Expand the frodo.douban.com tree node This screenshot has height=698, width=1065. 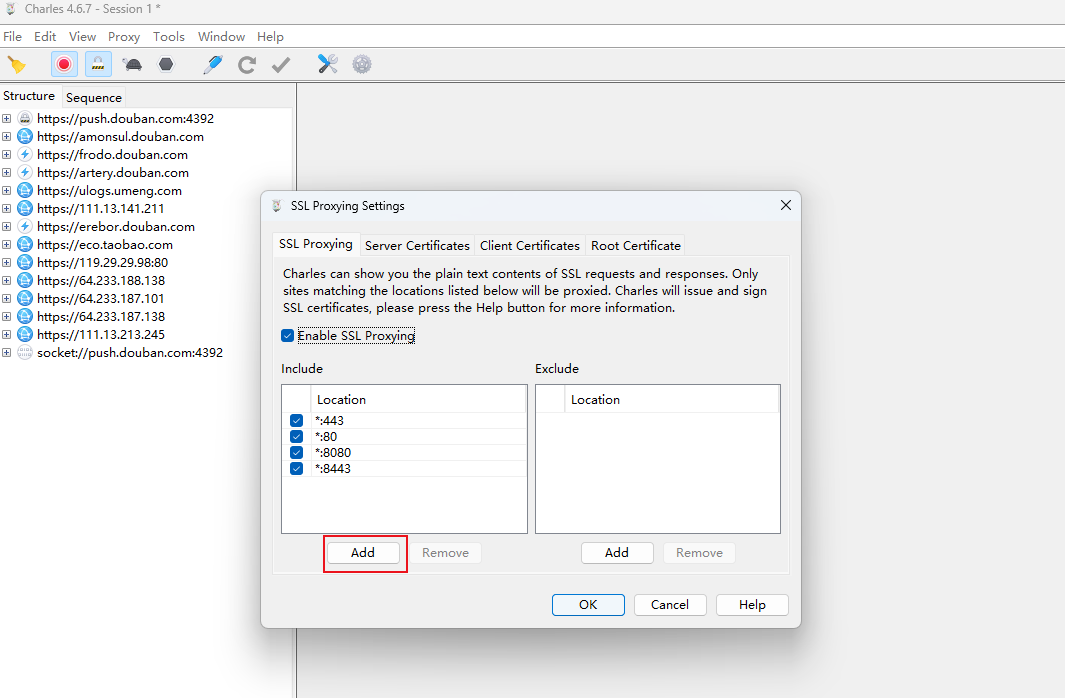tap(7, 154)
